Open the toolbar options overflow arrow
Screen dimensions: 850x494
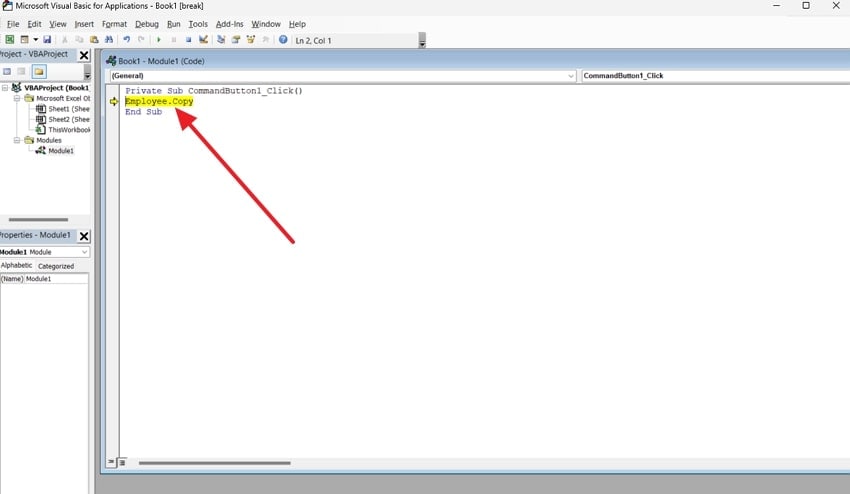[422, 41]
